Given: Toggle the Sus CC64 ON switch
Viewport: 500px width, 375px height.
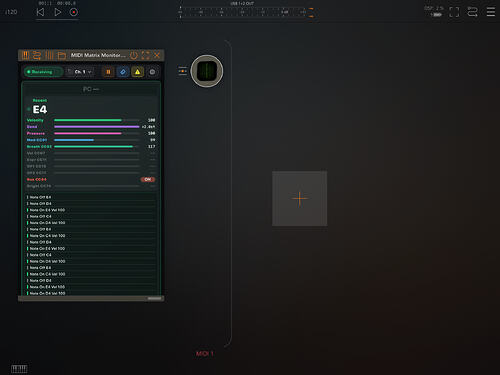Looking at the screenshot, I should 148,179.
